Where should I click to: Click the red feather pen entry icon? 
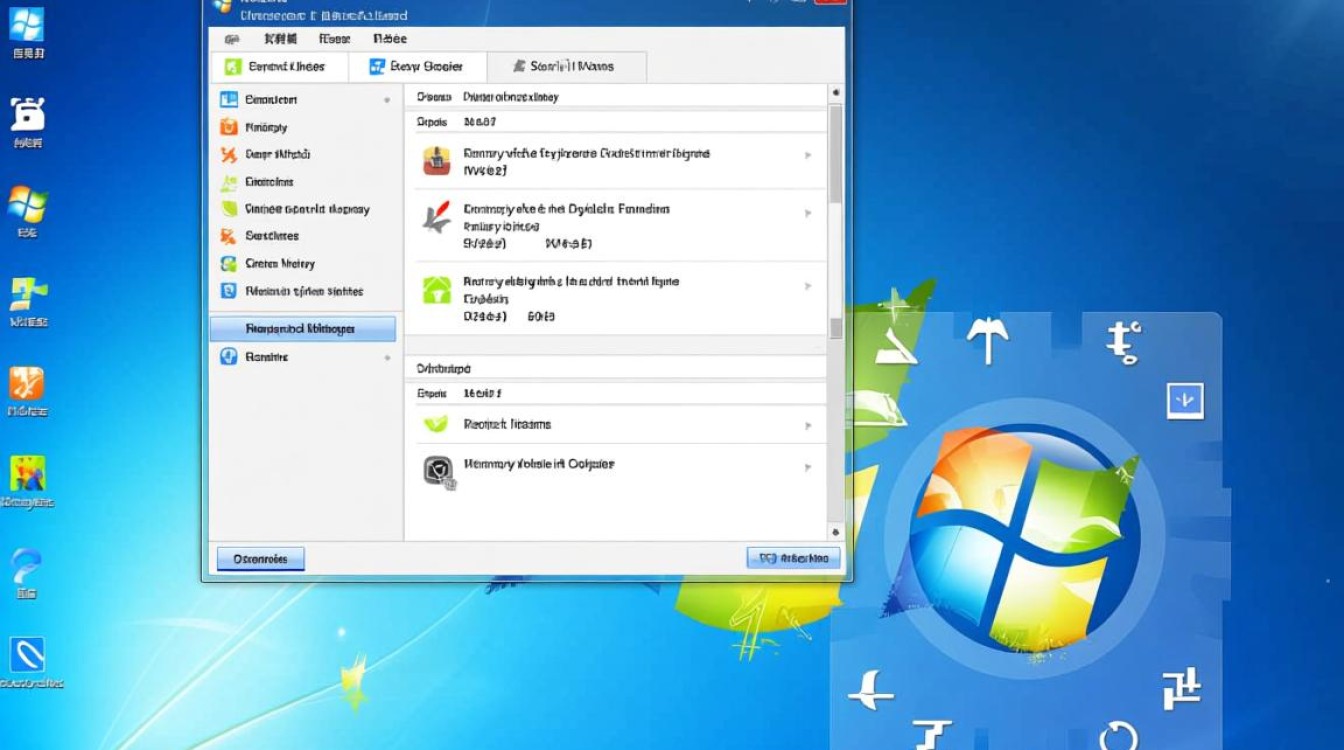[436, 217]
